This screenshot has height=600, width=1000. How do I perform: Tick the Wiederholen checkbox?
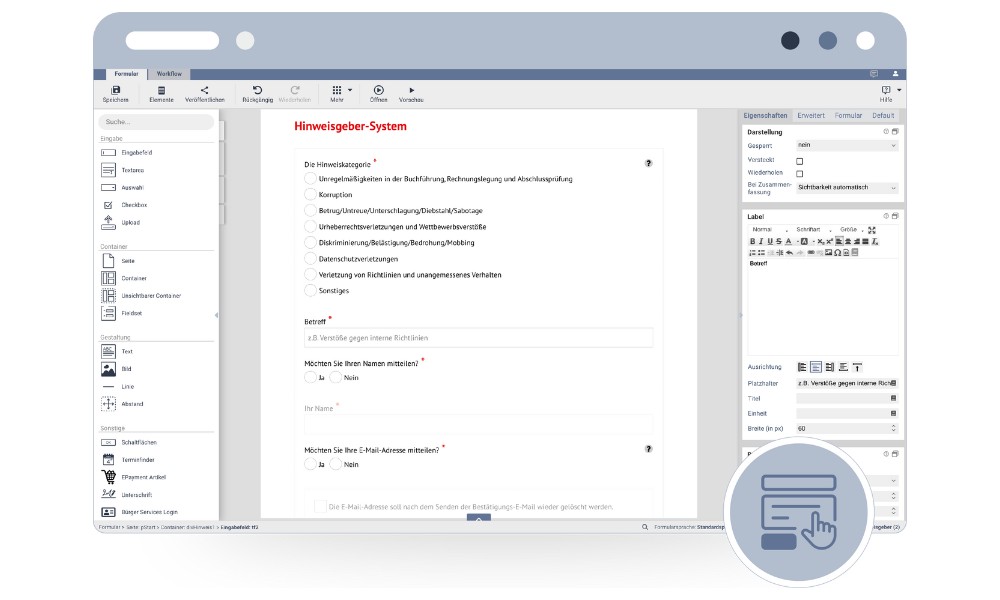coord(799,174)
